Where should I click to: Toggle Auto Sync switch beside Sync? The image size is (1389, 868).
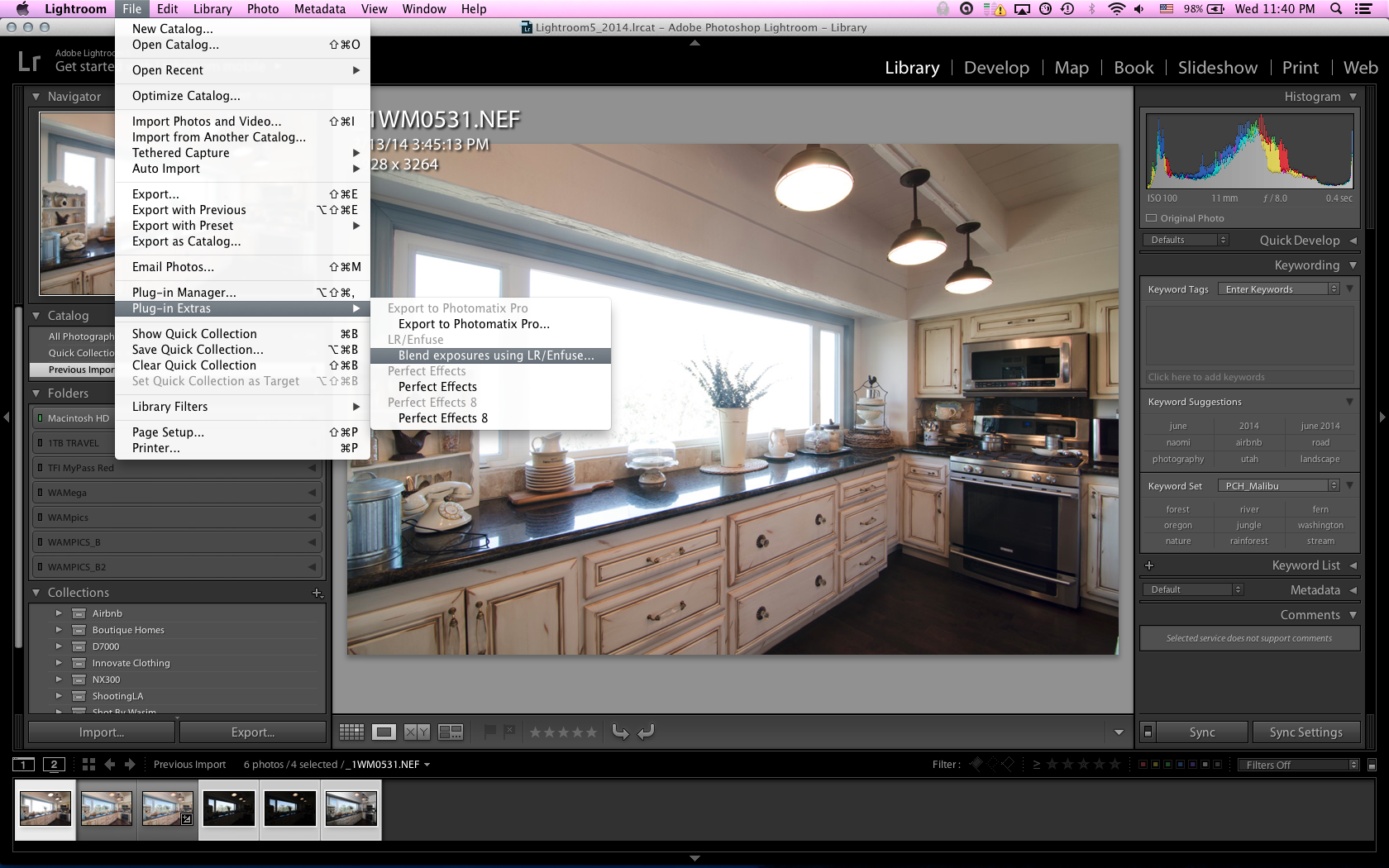(1148, 732)
